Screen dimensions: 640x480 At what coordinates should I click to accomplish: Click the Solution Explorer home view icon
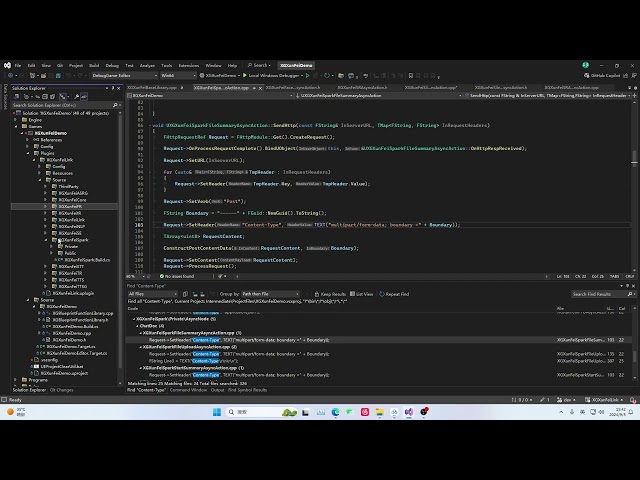17,97
